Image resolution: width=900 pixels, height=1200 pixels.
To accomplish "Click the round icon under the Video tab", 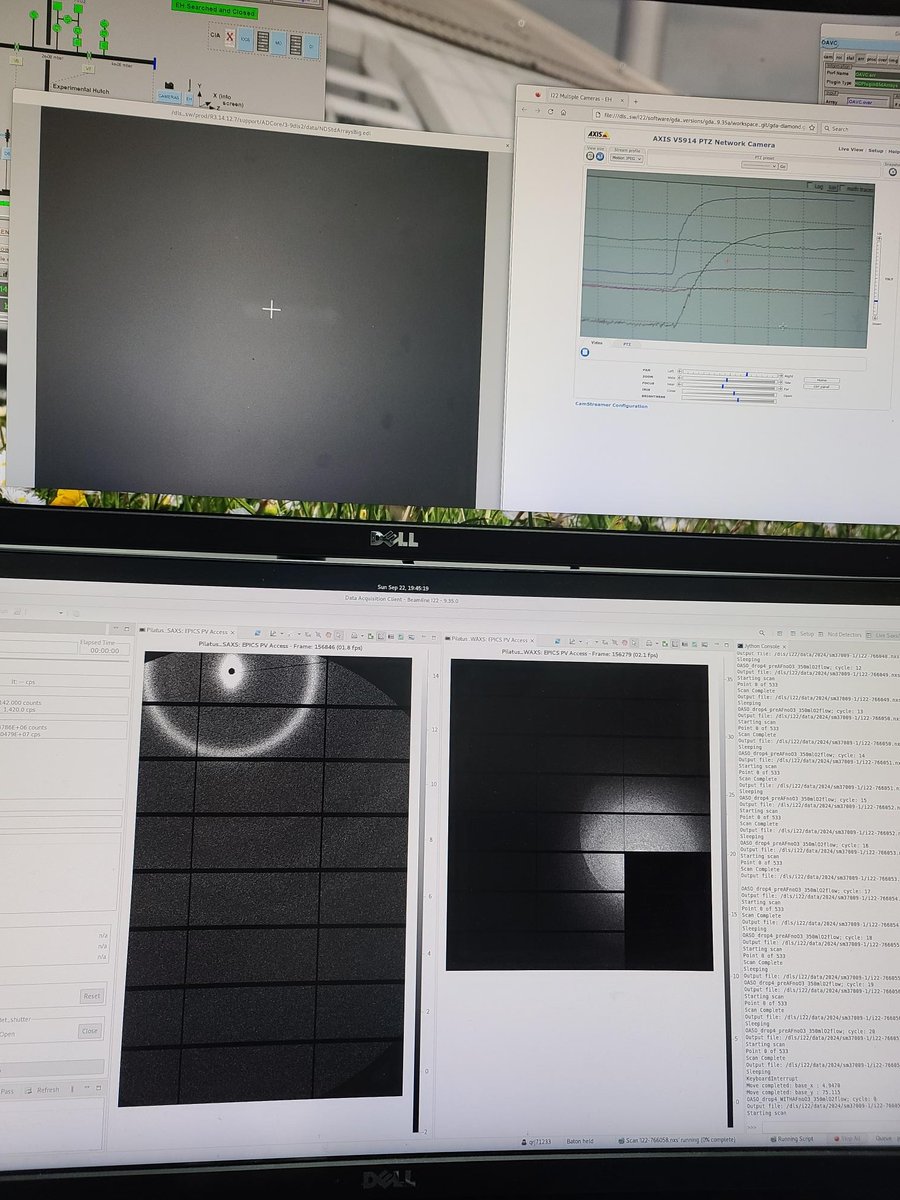I will pos(584,352).
